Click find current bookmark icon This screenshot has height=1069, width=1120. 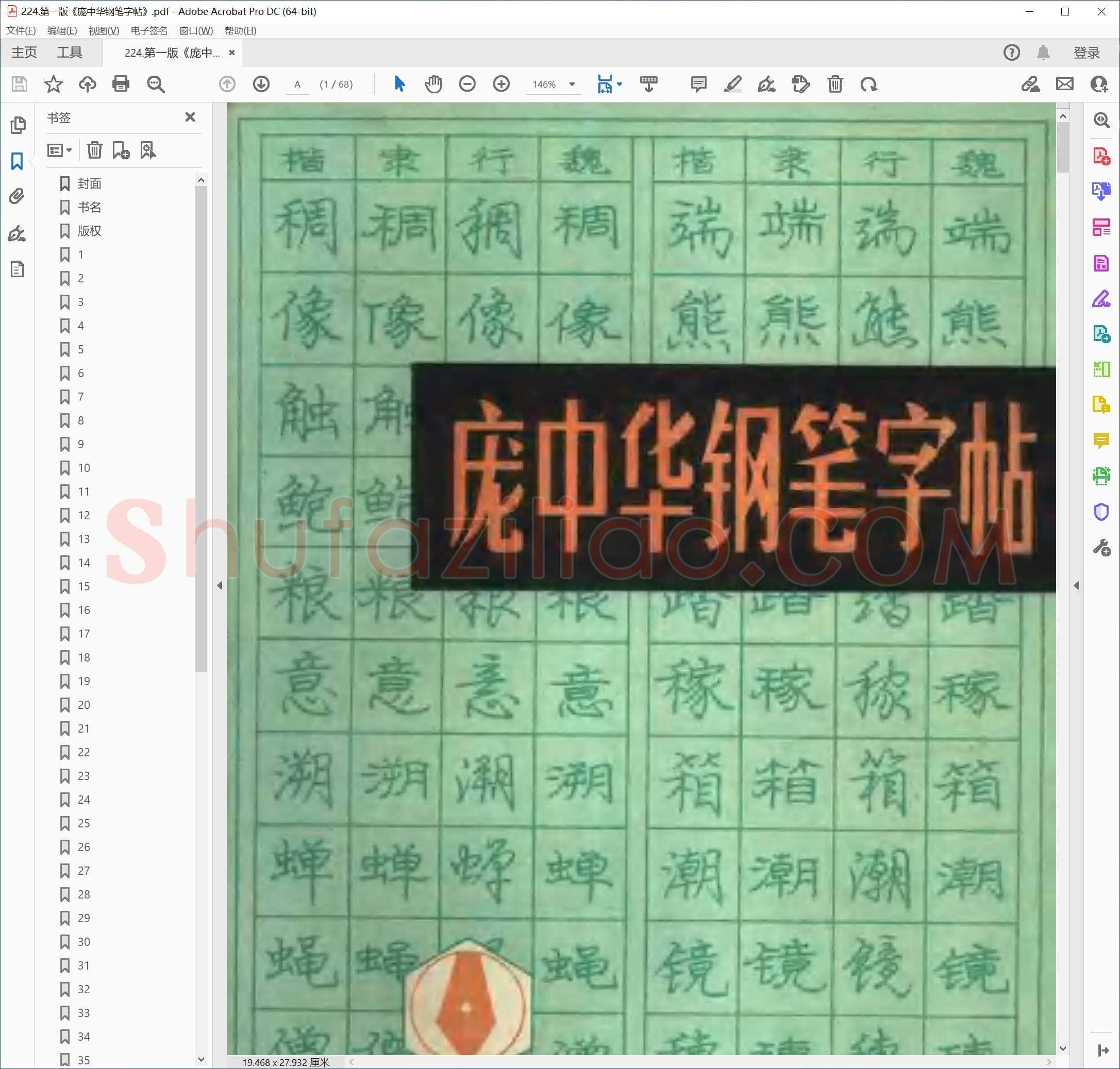pos(148,150)
